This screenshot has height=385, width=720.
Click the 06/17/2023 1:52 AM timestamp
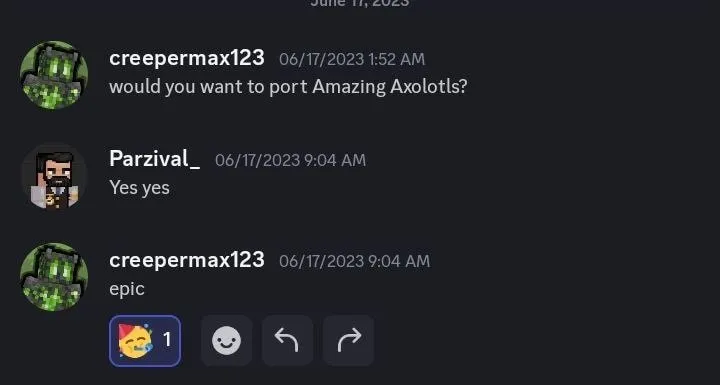[x=352, y=59]
